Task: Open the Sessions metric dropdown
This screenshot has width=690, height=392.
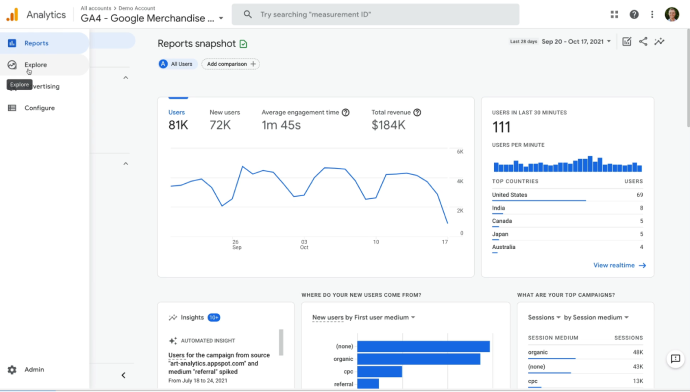Action: tap(544, 317)
